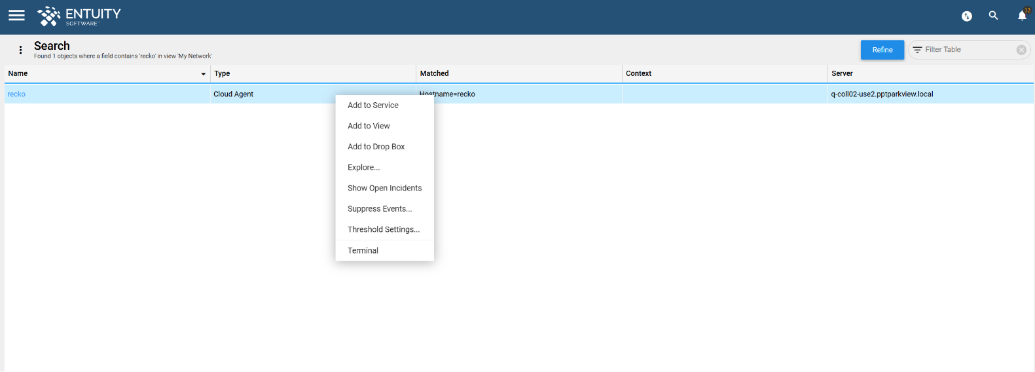Focus the Filter Table input field
Screen dimensions: 1035x372
click(x=969, y=50)
